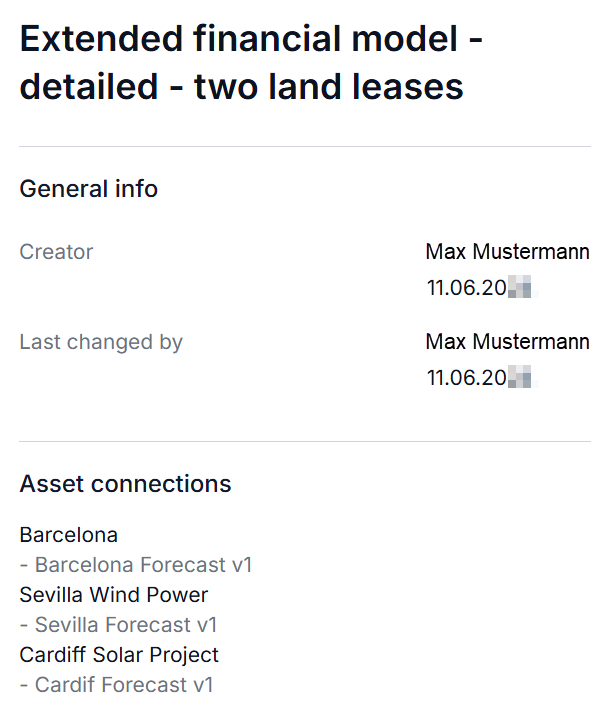This screenshot has height=720, width=610.
Task: Click the Last changed by label
Action: tap(101, 342)
